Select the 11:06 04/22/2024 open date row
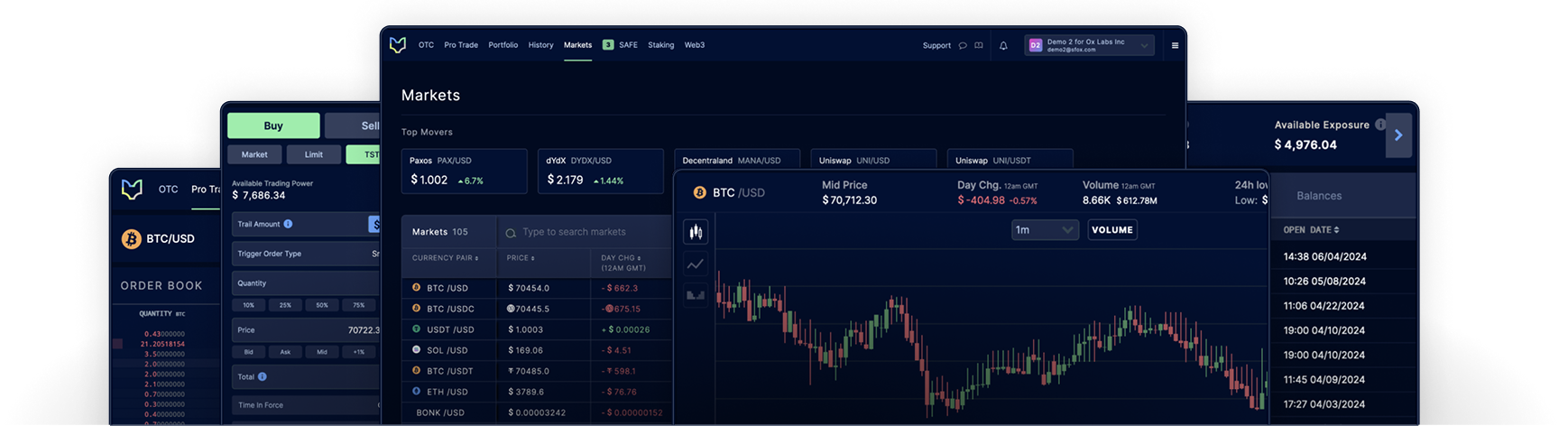The width and height of the screenshot is (1568, 426). pos(1343,306)
